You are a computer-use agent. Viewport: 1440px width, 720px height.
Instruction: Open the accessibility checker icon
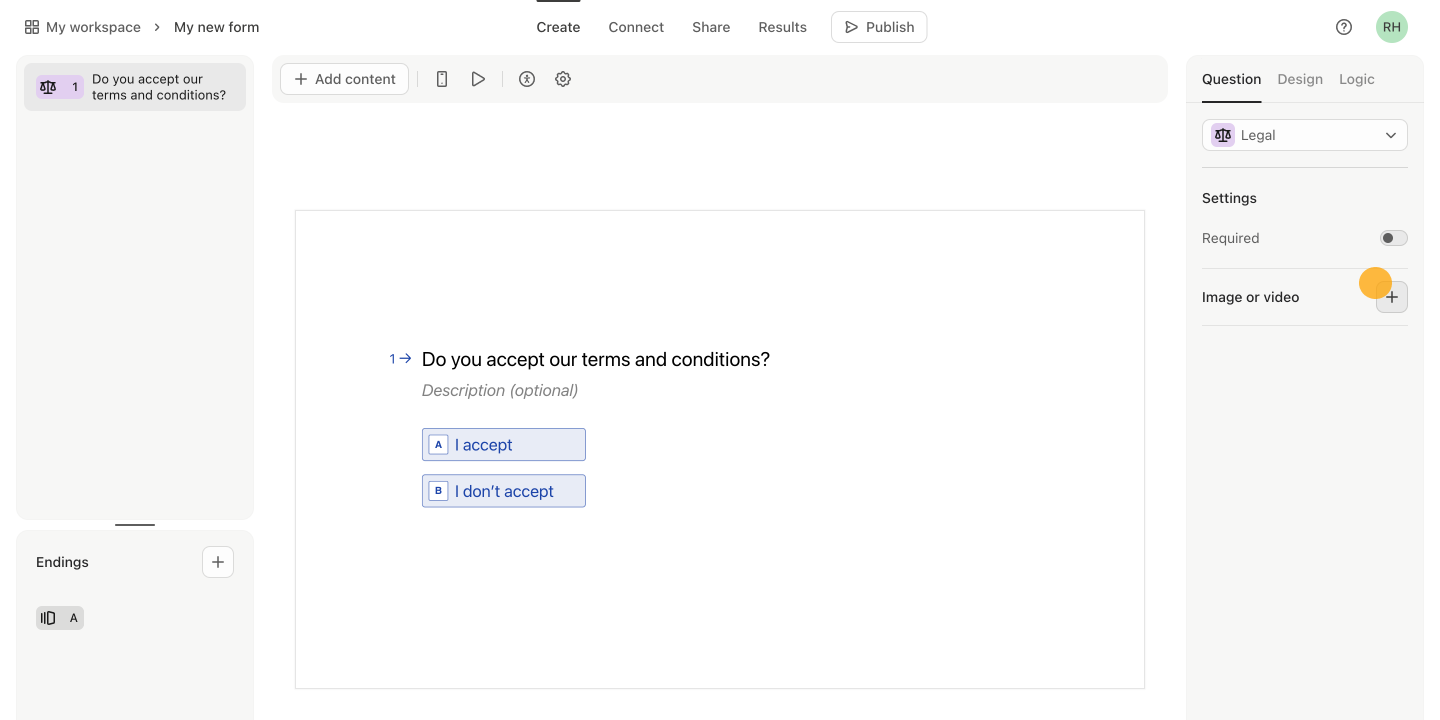pyautogui.click(x=527, y=78)
